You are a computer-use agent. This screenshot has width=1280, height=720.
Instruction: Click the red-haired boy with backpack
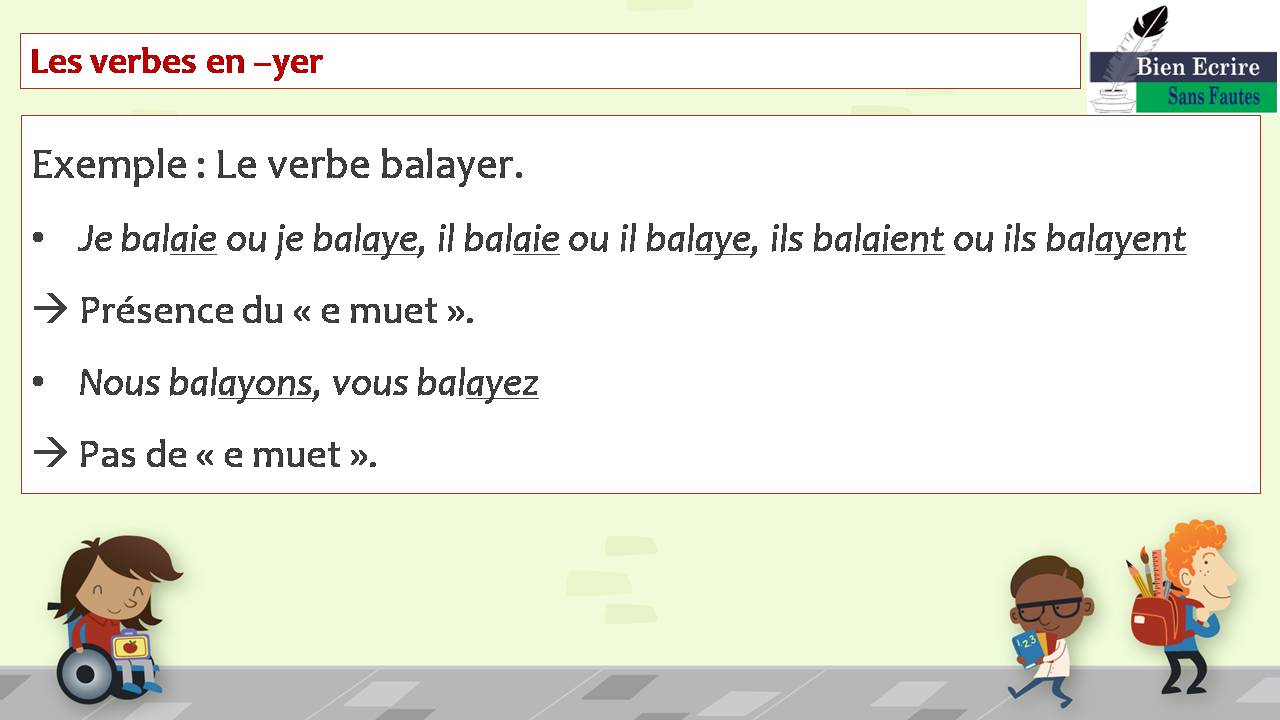click(1184, 606)
